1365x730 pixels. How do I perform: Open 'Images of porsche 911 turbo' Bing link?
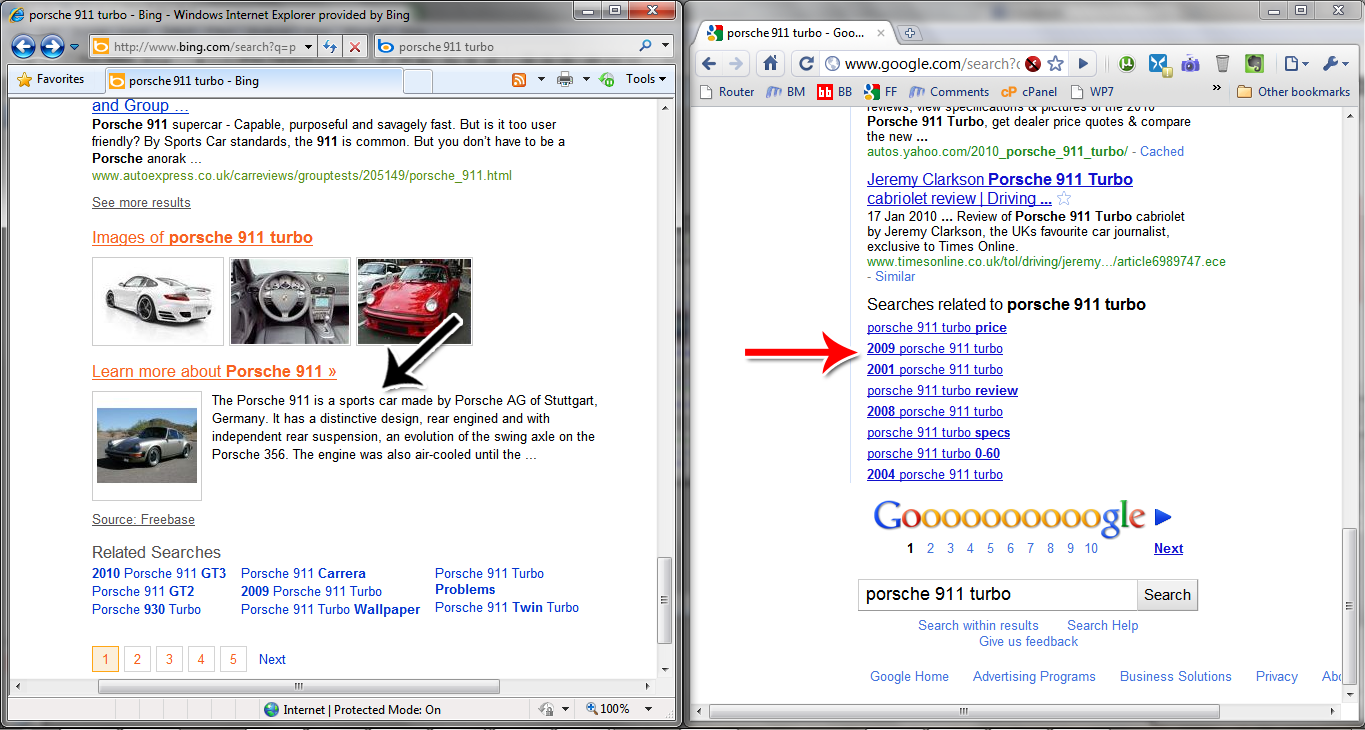pos(202,238)
